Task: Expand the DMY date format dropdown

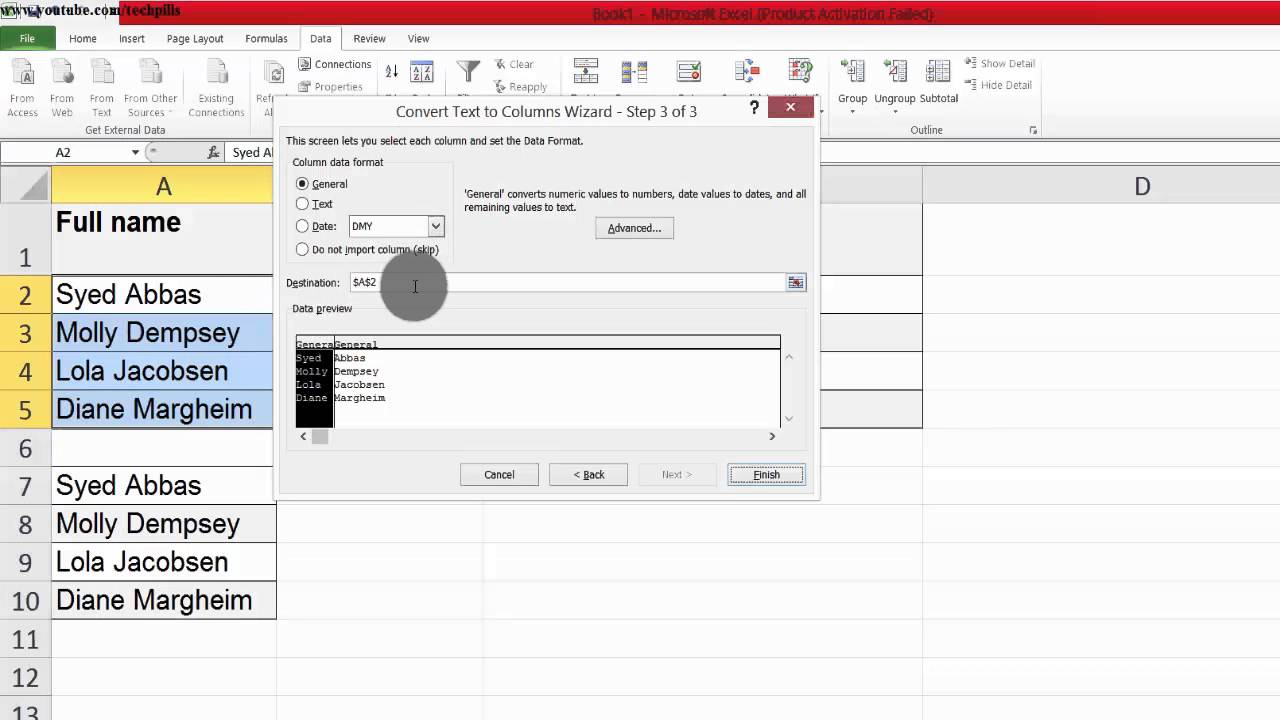Action: (x=436, y=226)
